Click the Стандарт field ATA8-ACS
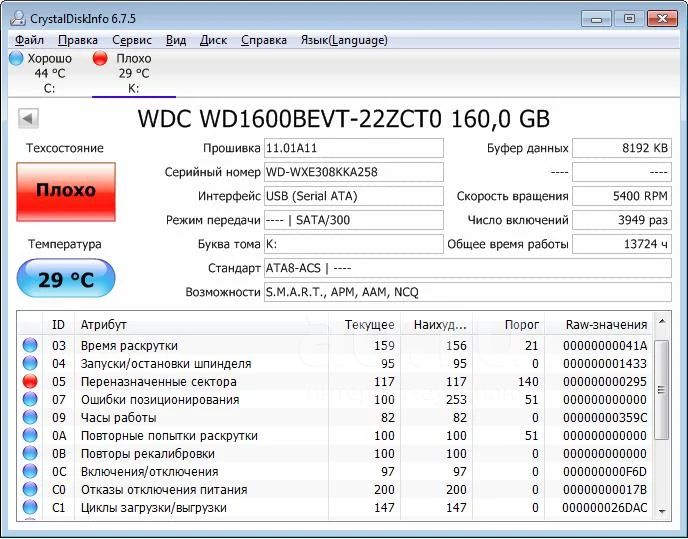688x539 pixels. (468, 268)
